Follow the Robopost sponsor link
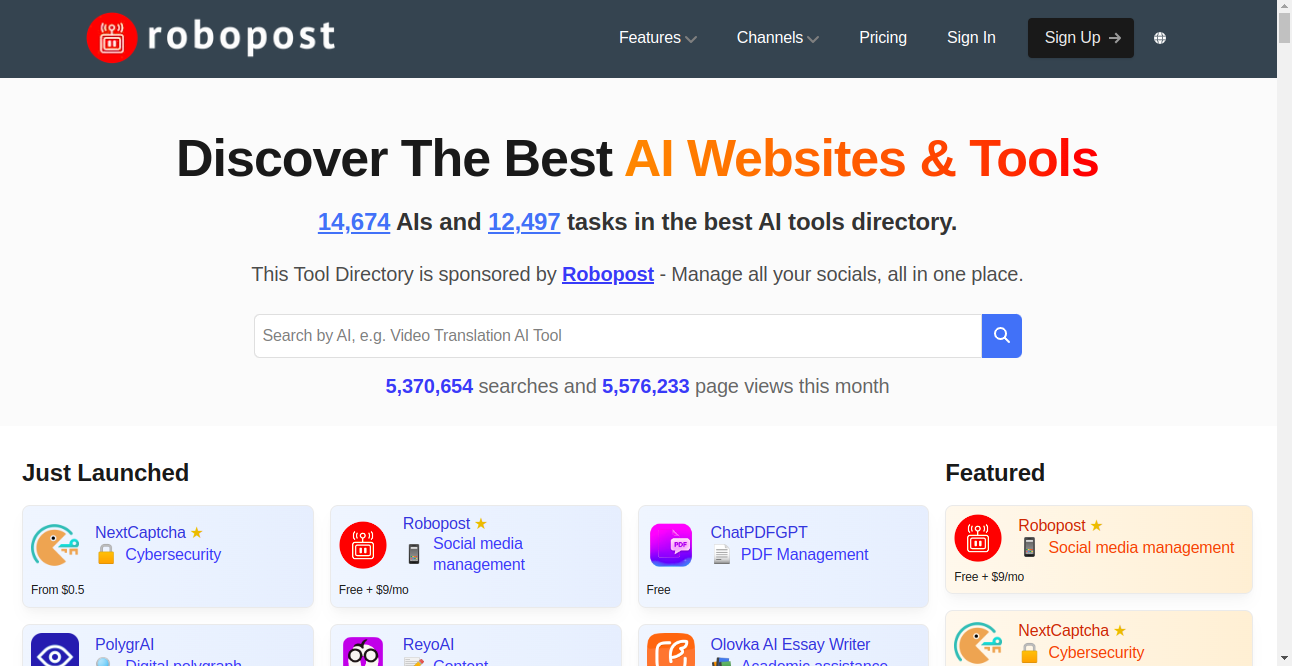The height and width of the screenshot is (666, 1292). pos(608,274)
